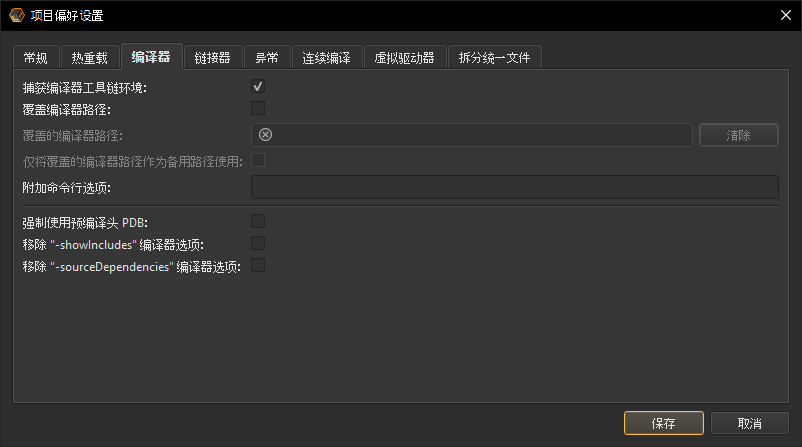The image size is (802, 447).
Task: Click the 附加命令行选项 label
Action: (66, 188)
